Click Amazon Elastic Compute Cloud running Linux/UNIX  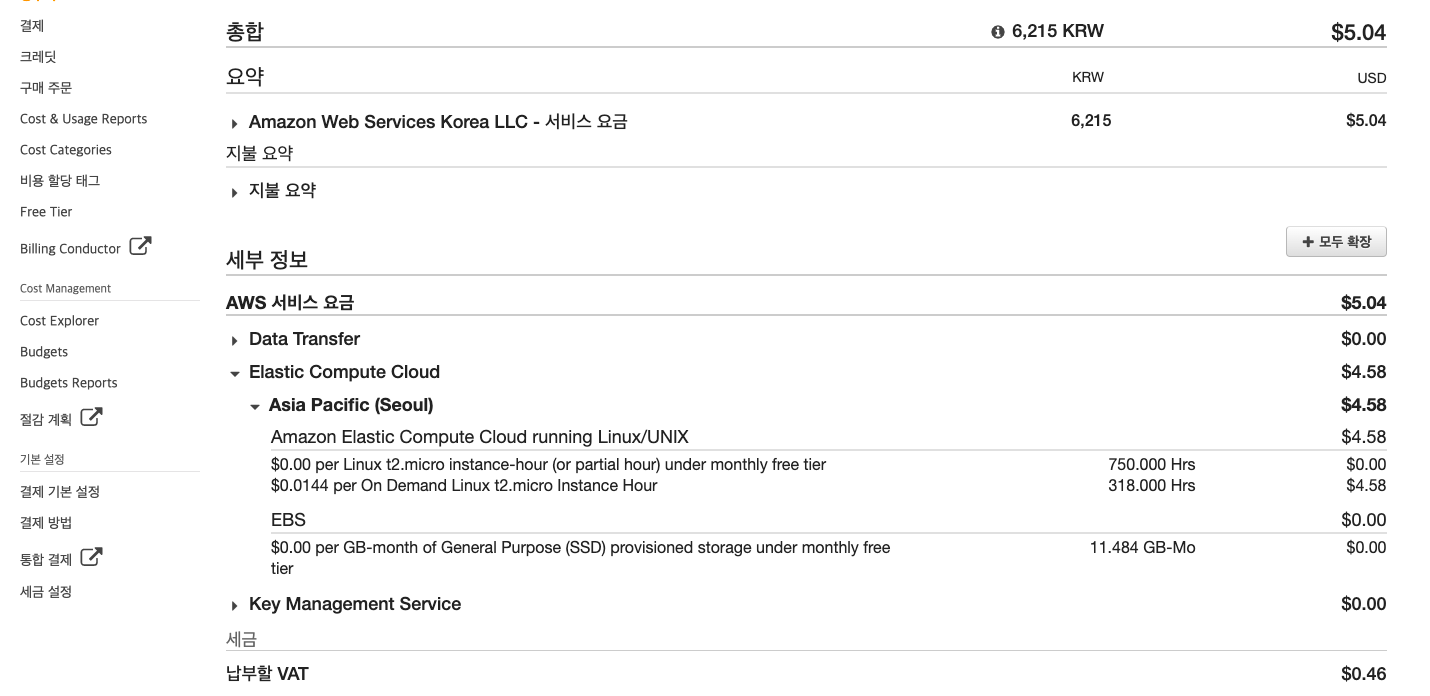(480, 437)
